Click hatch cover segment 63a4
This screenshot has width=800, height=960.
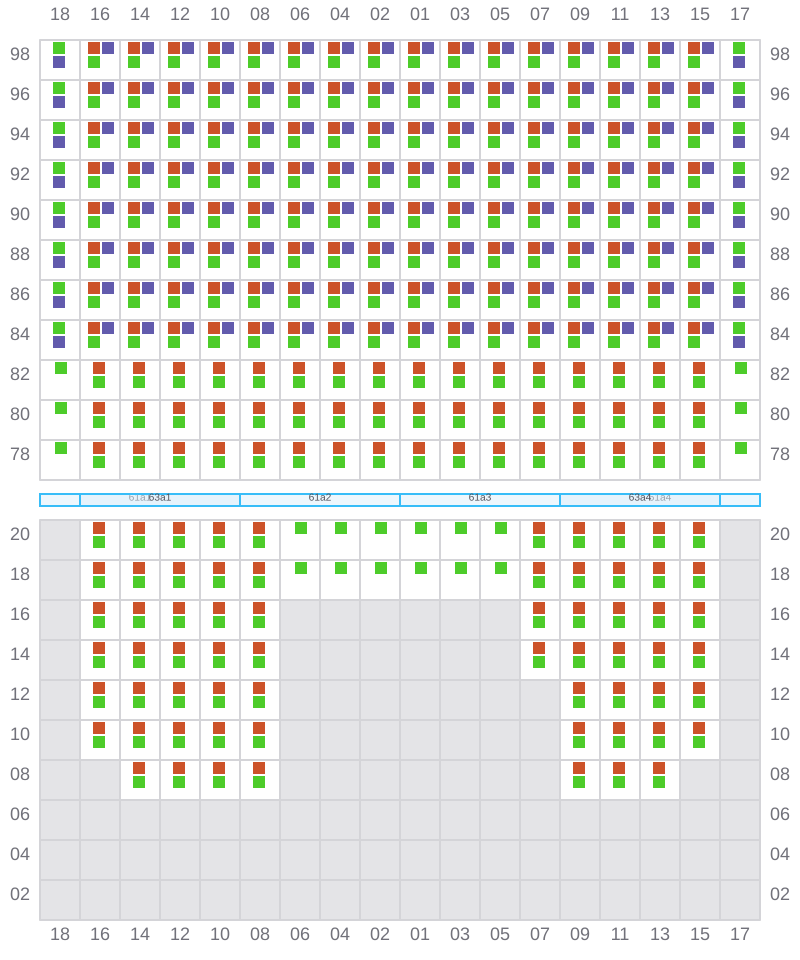point(640,499)
